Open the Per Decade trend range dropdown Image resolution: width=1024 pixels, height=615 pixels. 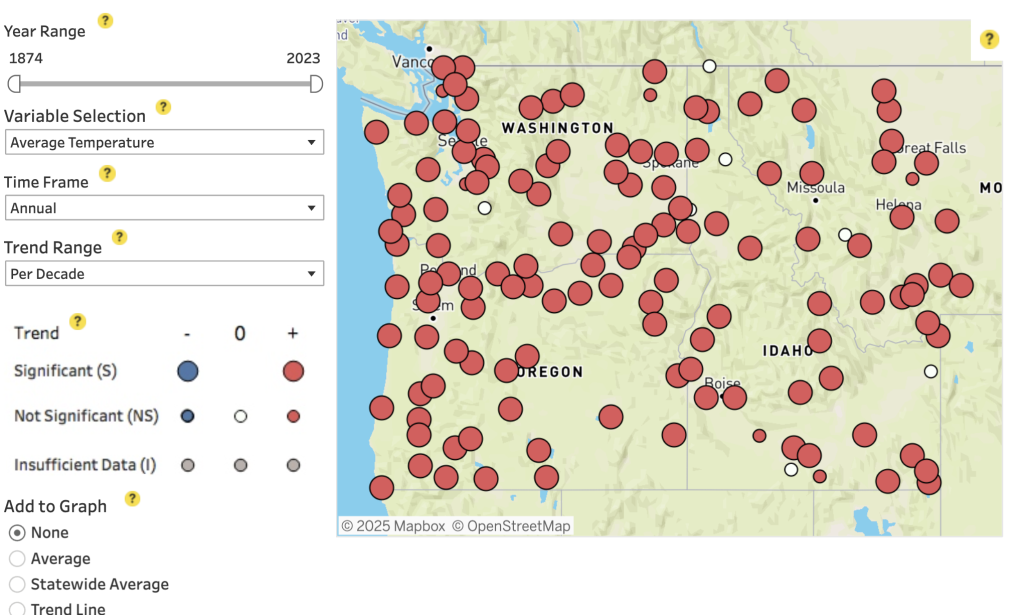[x=164, y=273]
